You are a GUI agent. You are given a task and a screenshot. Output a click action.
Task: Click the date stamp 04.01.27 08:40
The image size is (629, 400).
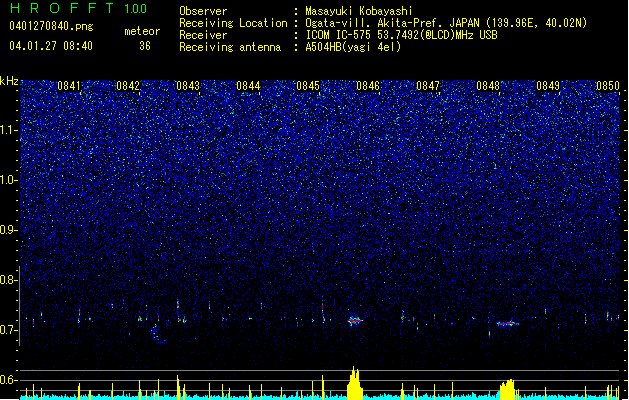(51, 46)
